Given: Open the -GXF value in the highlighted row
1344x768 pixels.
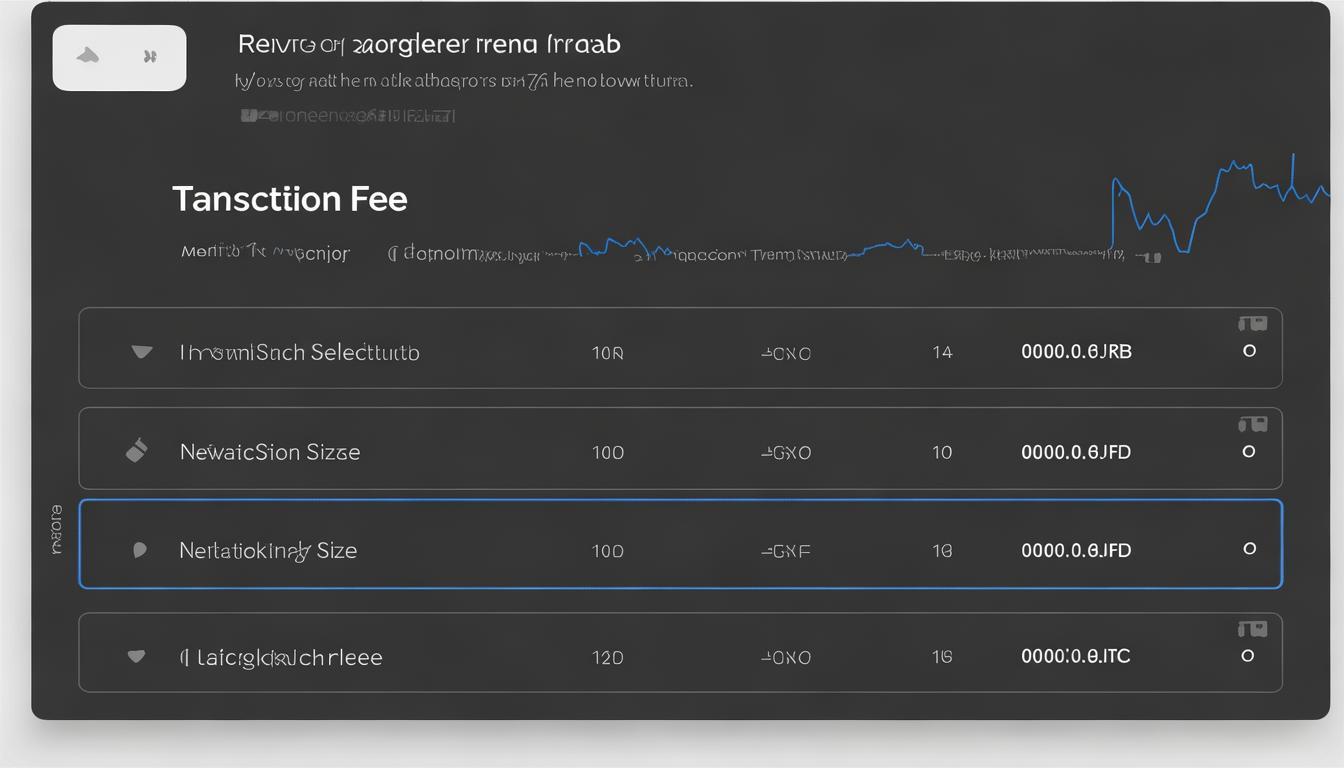Looking at the screenshot, I should (785, 551).
